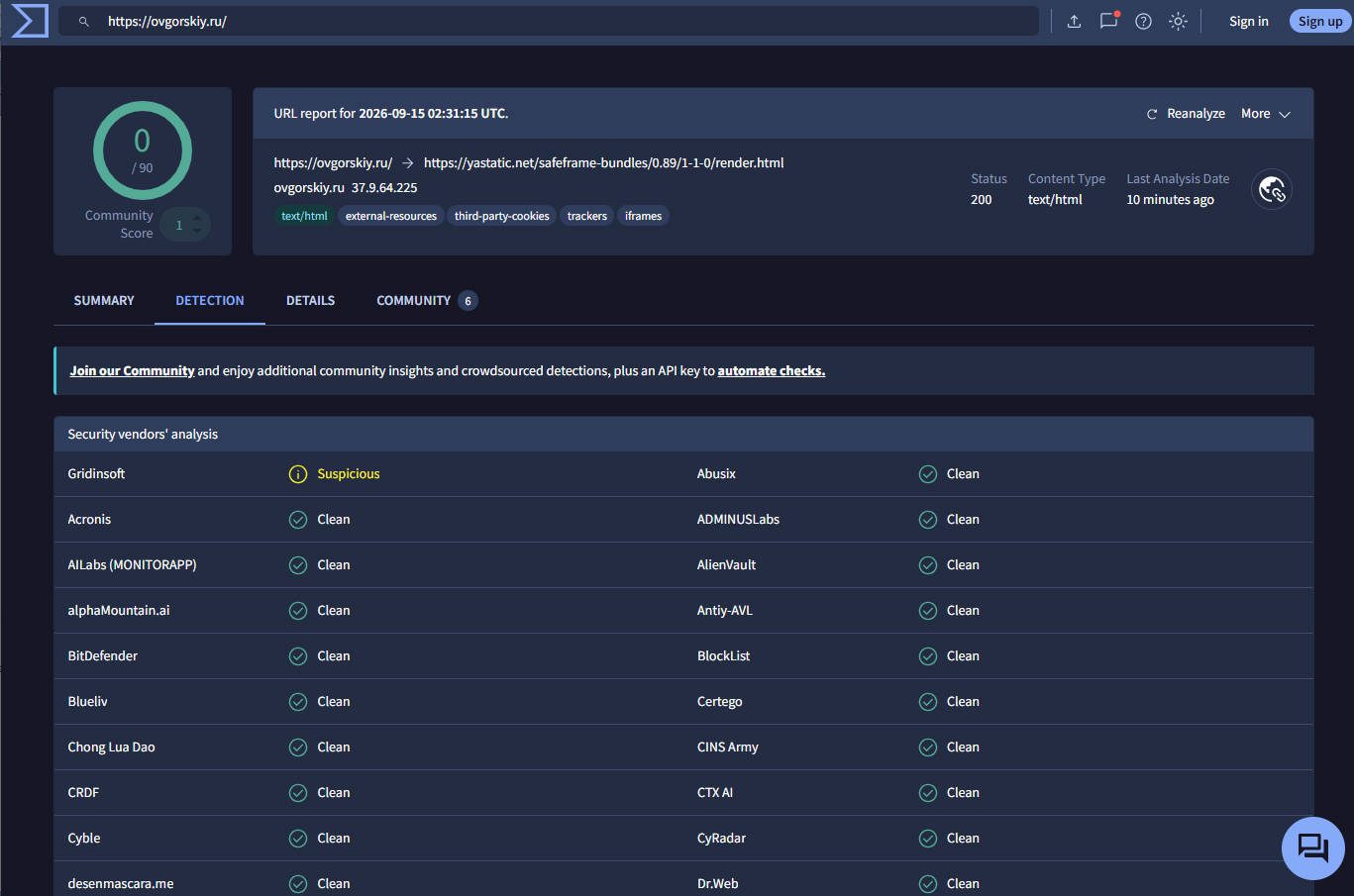Image resolution: width=1354 pixels, height=896 pixels.
Task: Click the Sign up button
Action: pyautogui.click(x=1320, y=21)
